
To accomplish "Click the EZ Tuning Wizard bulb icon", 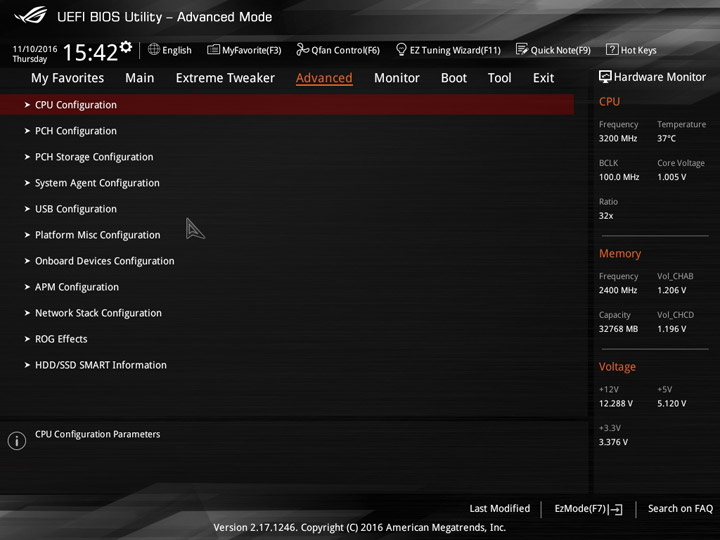I will (x=401, y=49).
